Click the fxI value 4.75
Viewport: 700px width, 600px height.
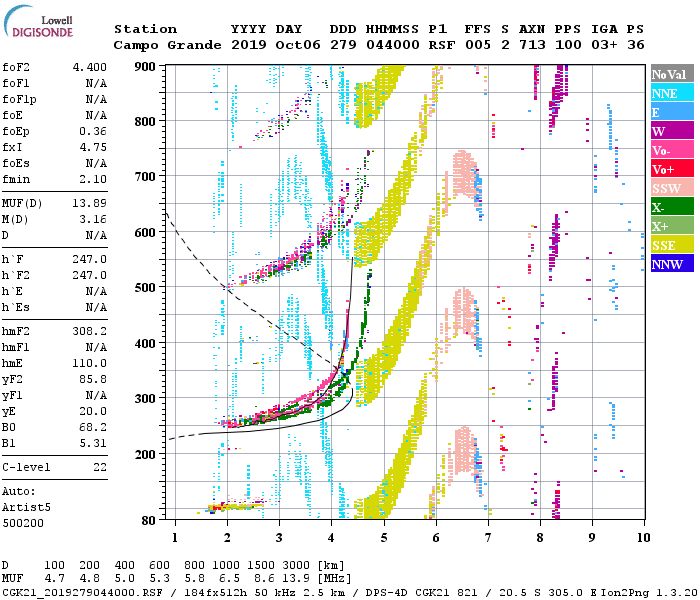click(93, 147)
